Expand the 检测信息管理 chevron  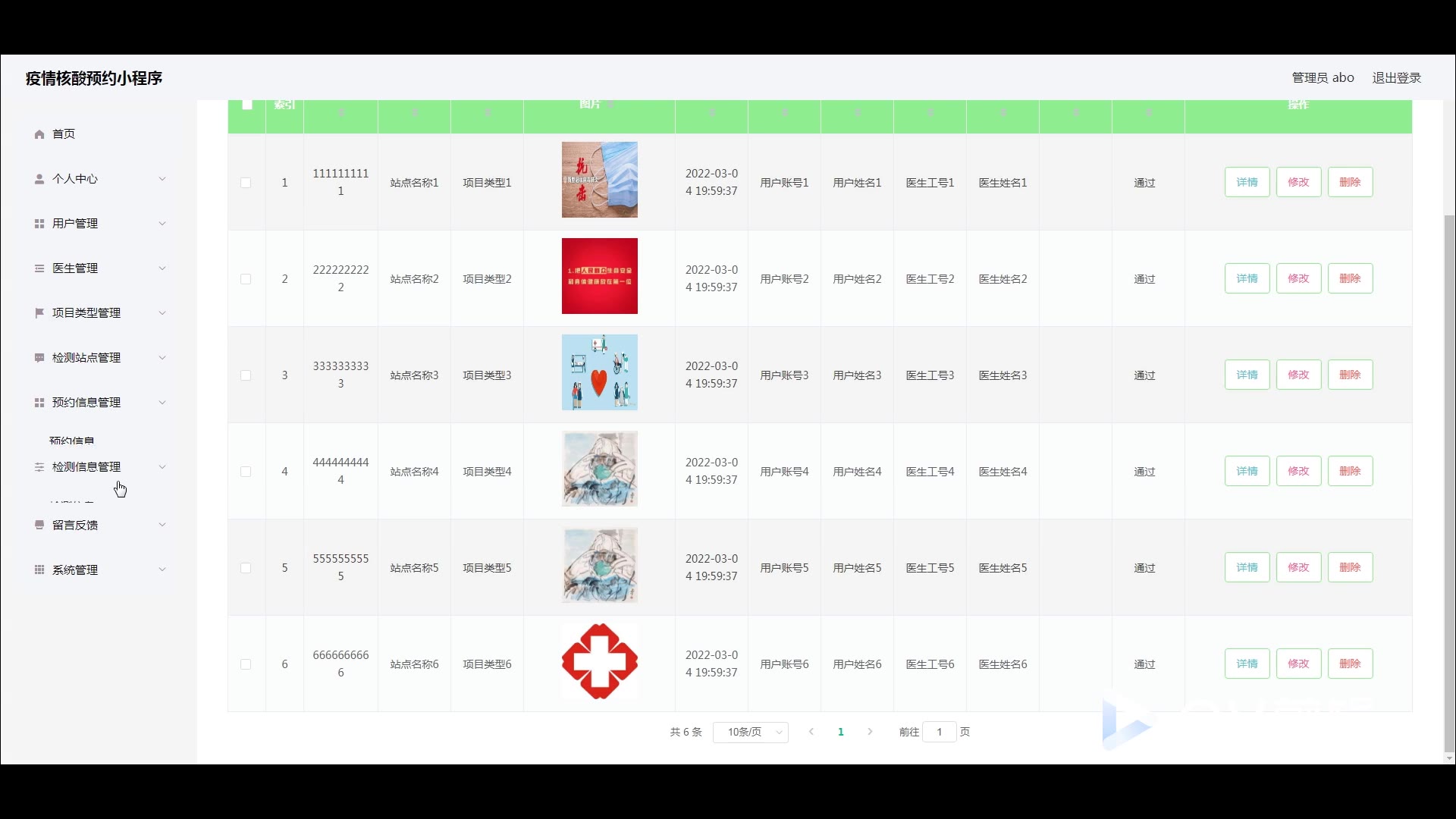(x=162, y=467)
